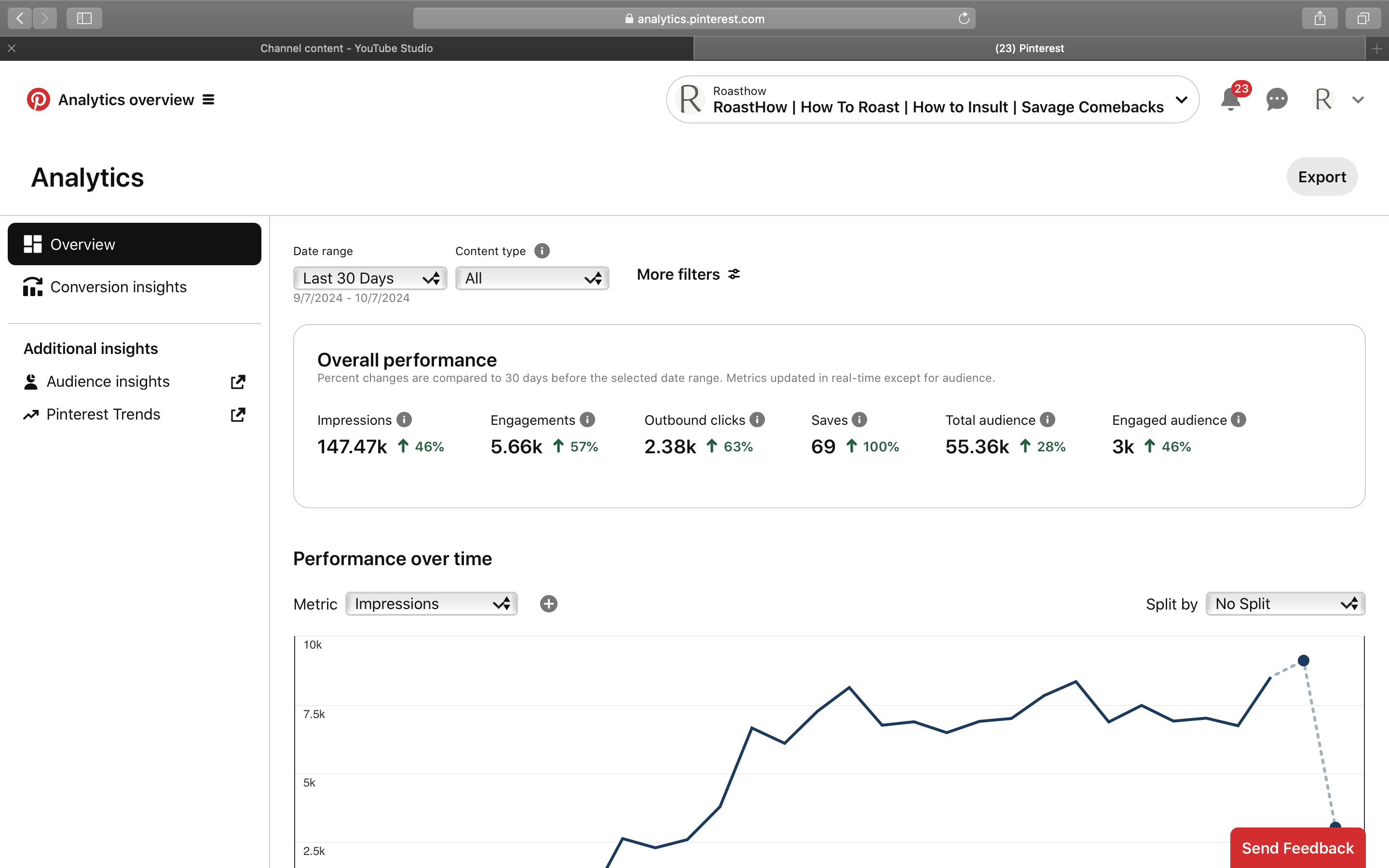Viewport: 1389px width, 868px height.
Task: Click the Impressions info icon
Action: pyautogui.click(x=404, y=420)
